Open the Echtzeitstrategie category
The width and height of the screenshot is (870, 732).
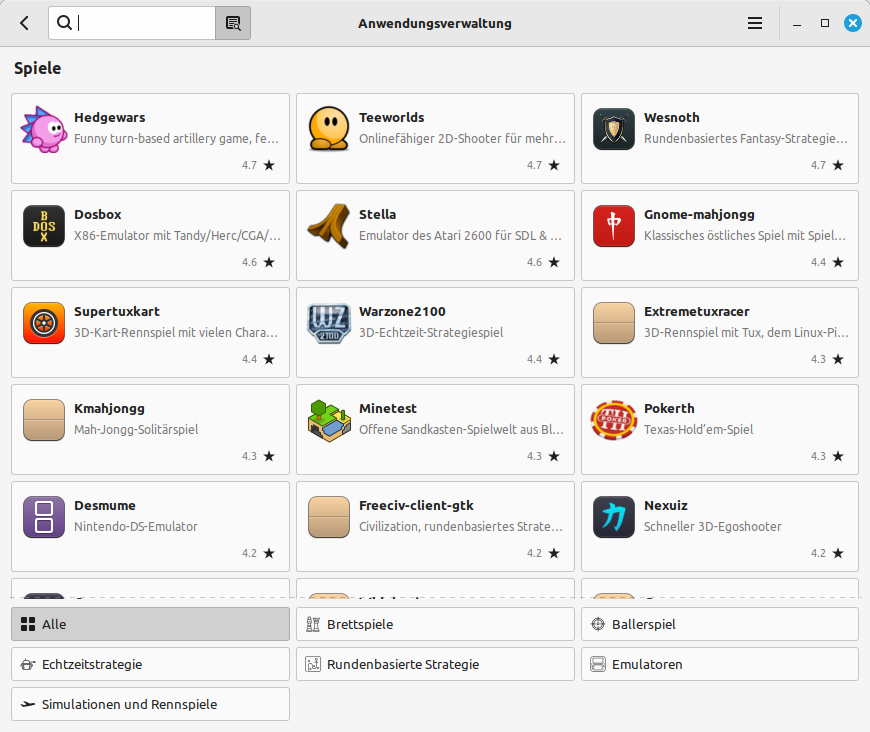coord(150,664)
